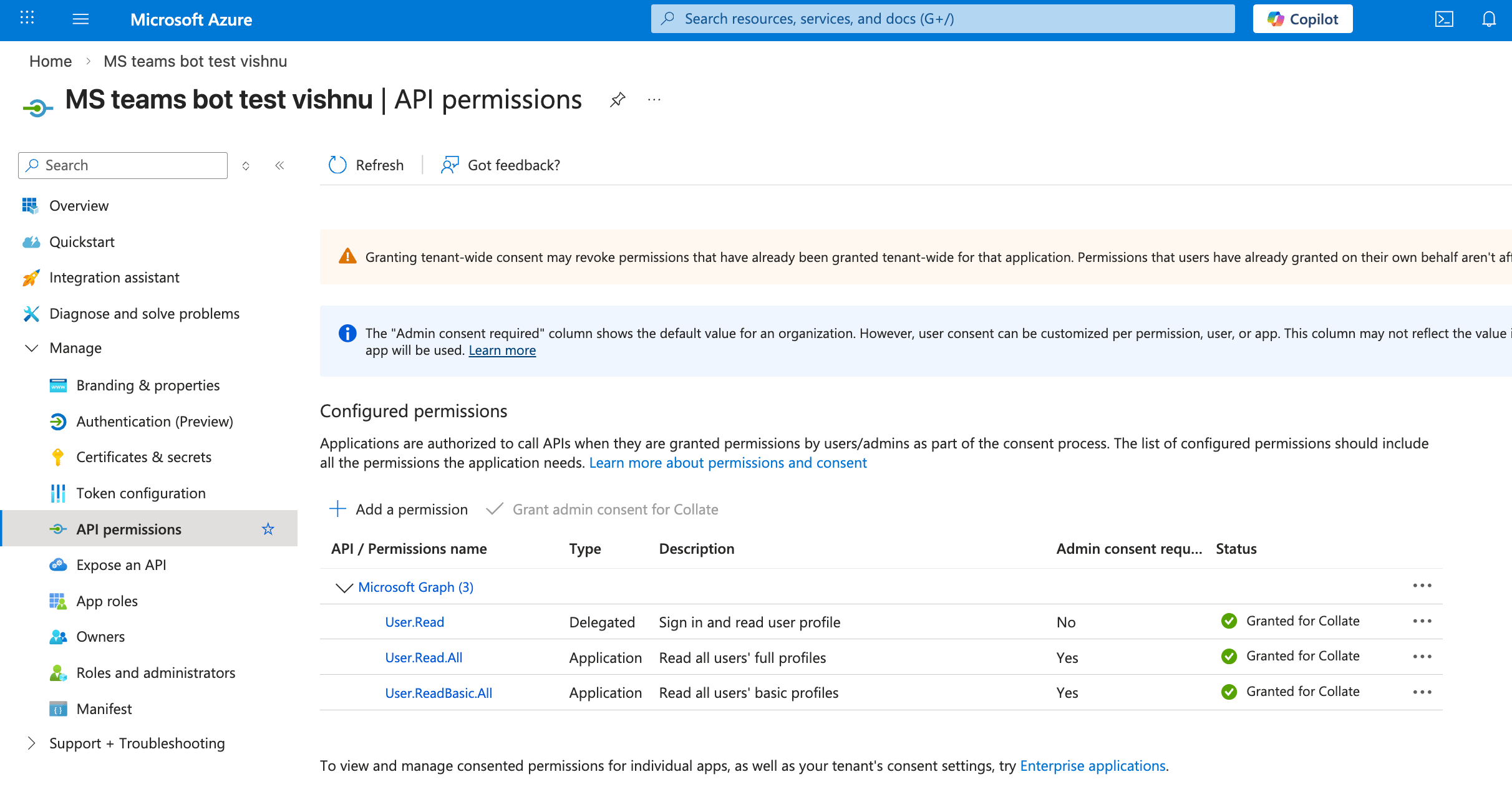Open the portal hamburger menu
The width and height of the screenshot is (1512, 797).
pos(80,19)
